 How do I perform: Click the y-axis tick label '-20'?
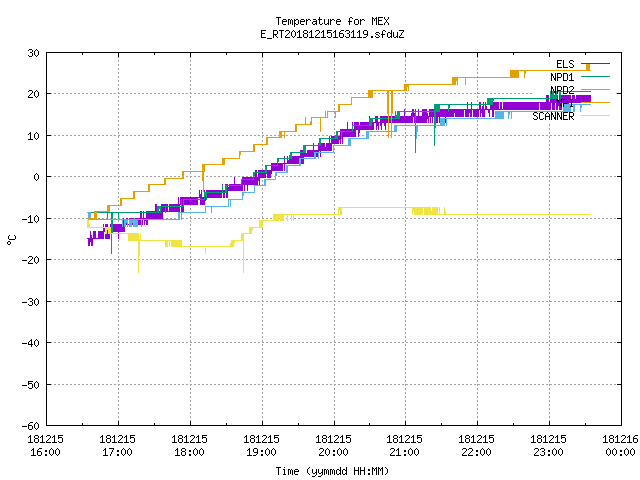(x=31, y=260)
